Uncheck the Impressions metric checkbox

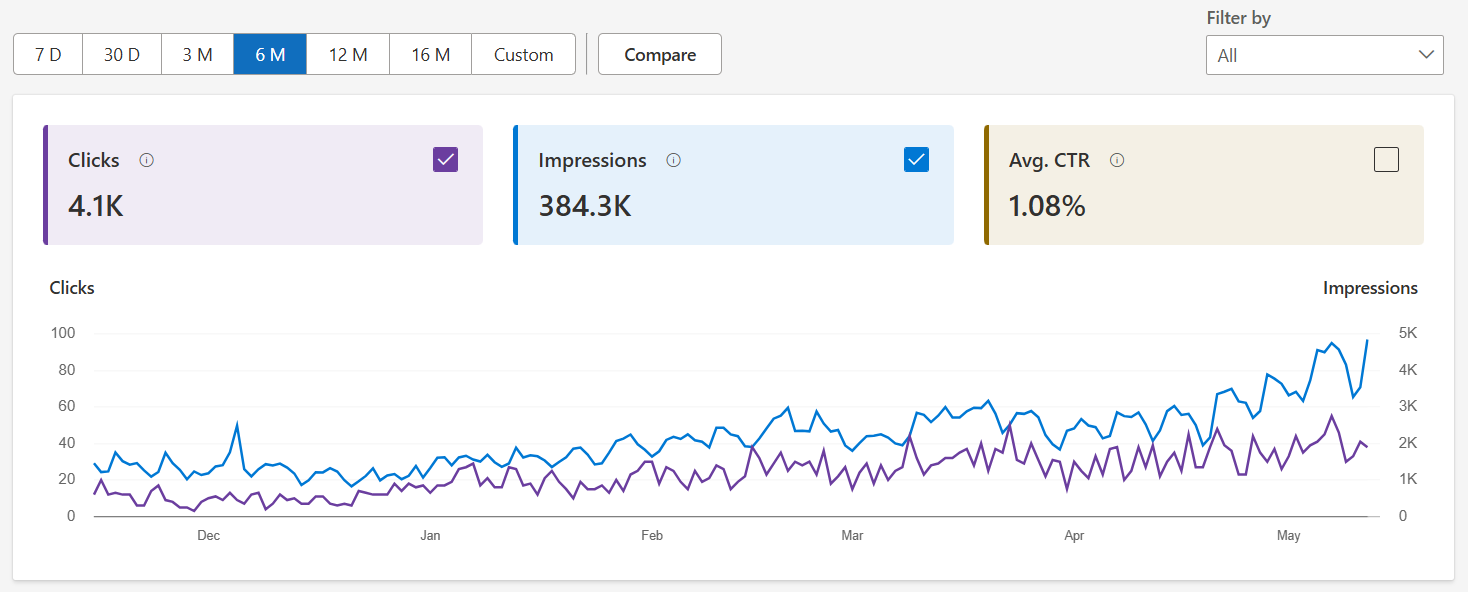tap(916, 160)
